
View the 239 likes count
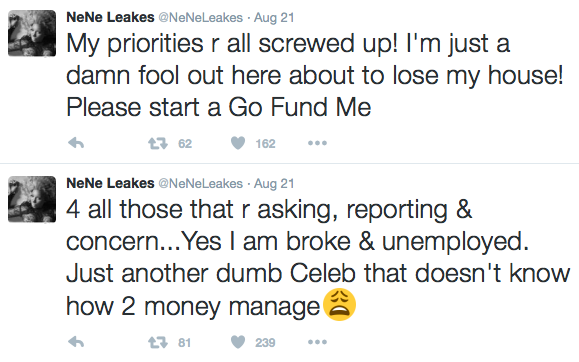(x=265, y=342)
